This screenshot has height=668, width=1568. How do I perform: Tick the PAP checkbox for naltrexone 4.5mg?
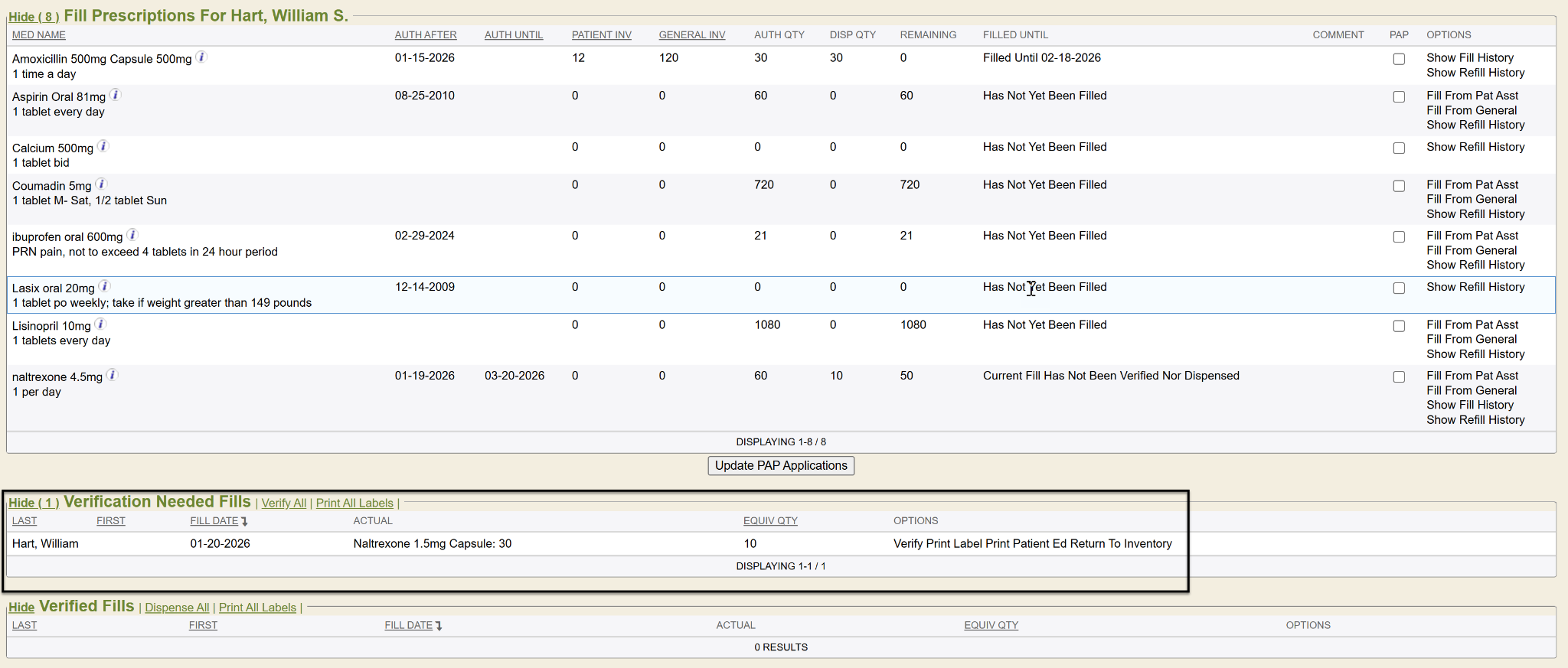(x=1399, y=377)
